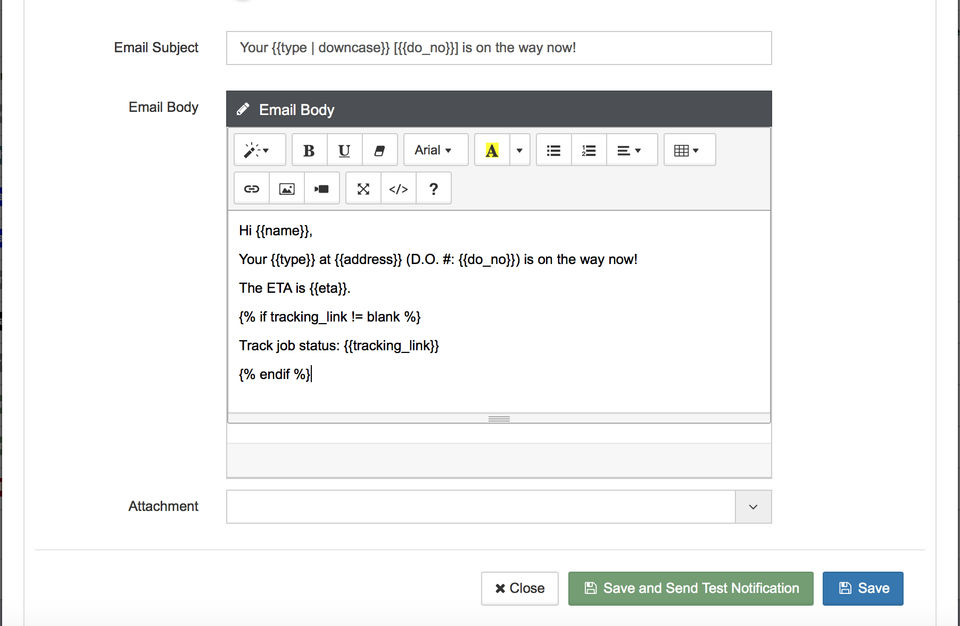The width and height of the screenshot is (960, 626).
Task: Insert a hyperlink via link icon
Action: click(x=252, y=188)
